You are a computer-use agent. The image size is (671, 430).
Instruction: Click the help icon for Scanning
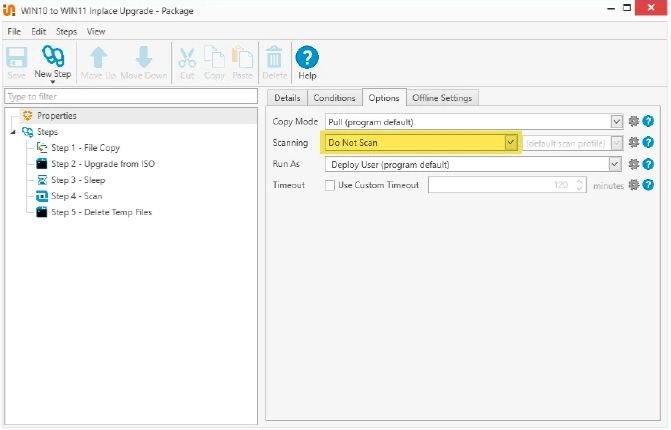[648, 142]
